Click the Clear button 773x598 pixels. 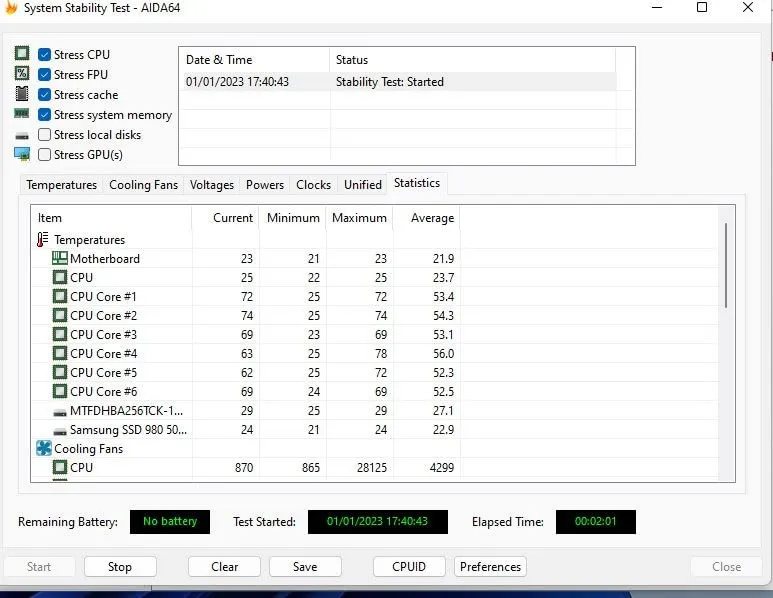tap(224, 566)
